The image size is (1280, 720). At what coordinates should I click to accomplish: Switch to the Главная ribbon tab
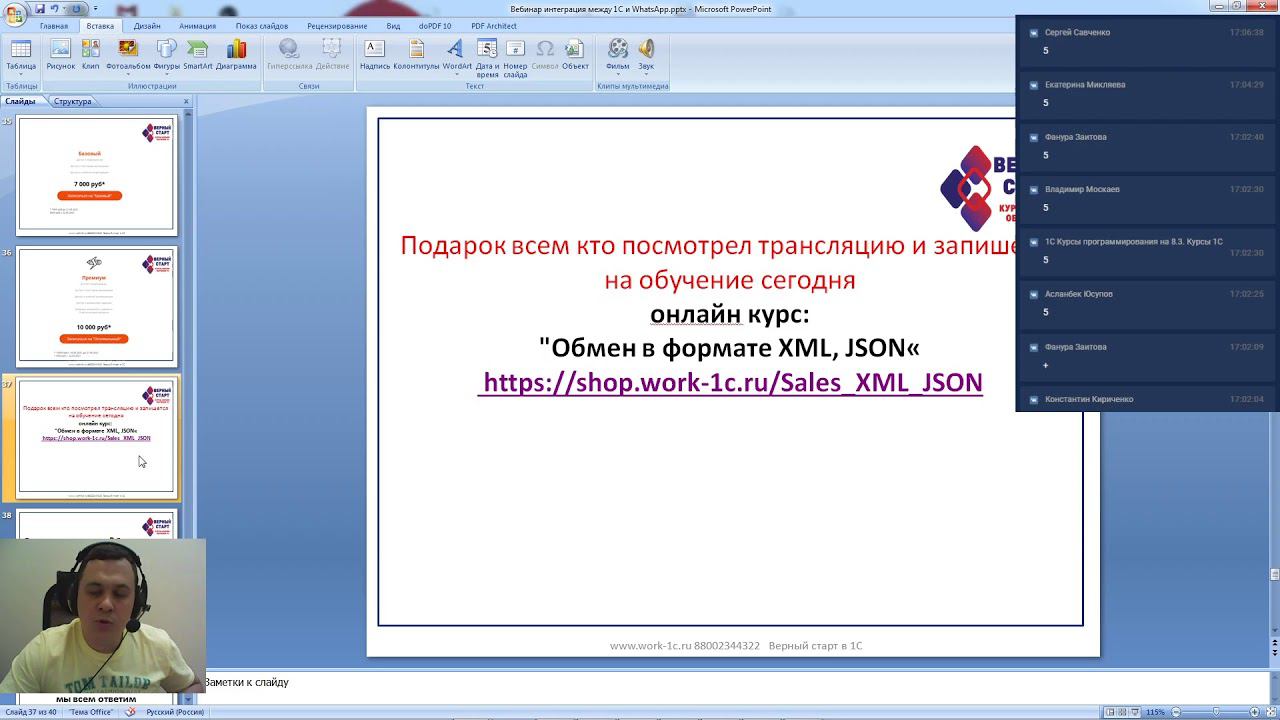click(54, 26)
